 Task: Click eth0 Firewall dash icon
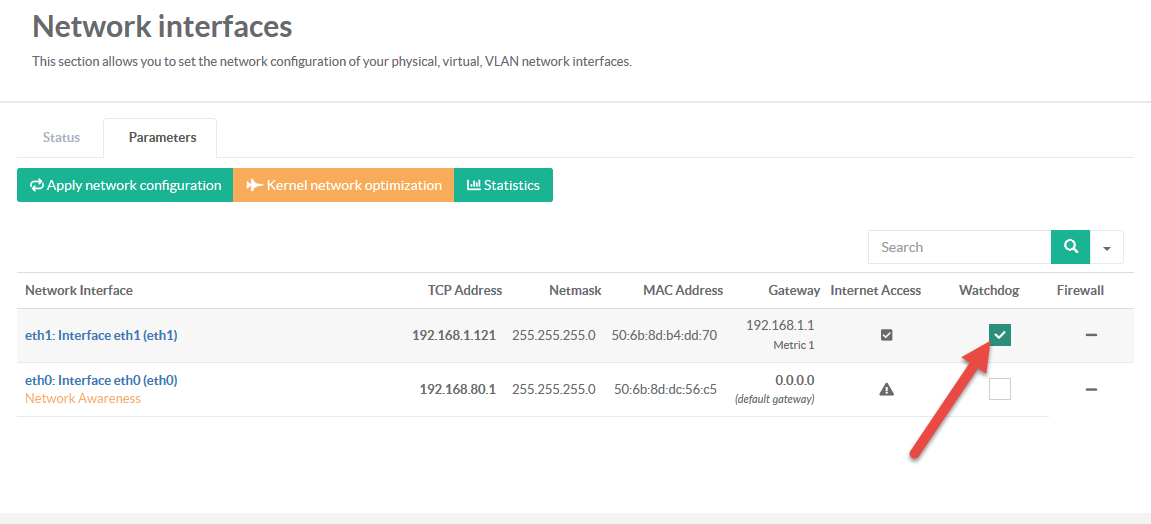[1091, 389]
